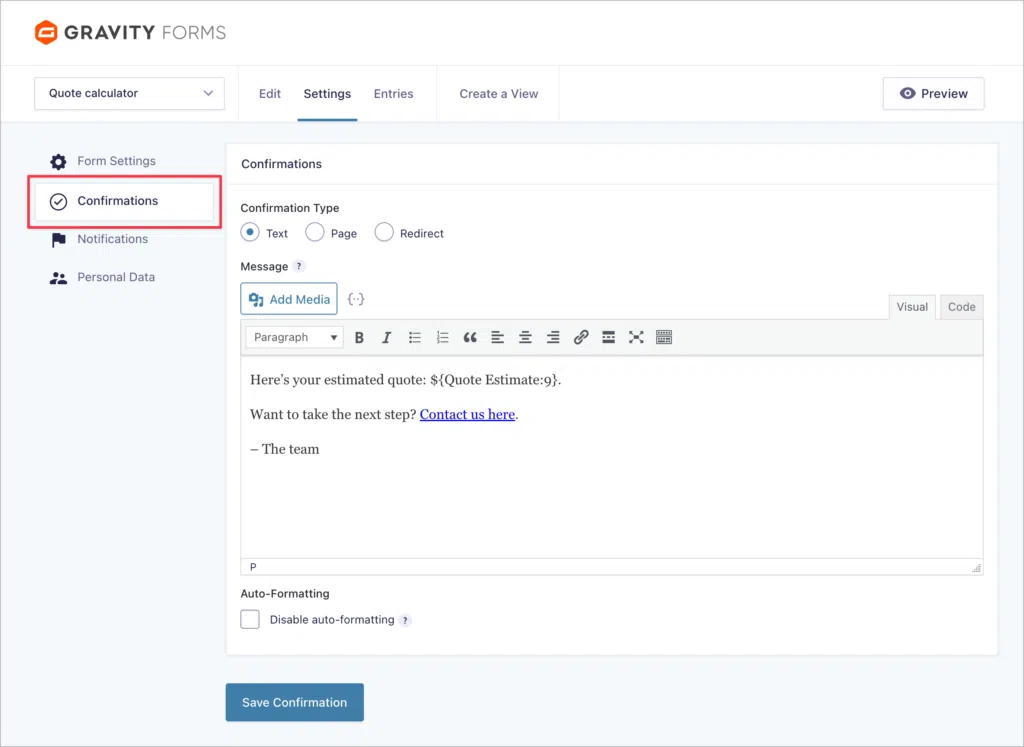Open the Notifications settings section
This screenshot has height=747, width=1024.
pos(111,239)
